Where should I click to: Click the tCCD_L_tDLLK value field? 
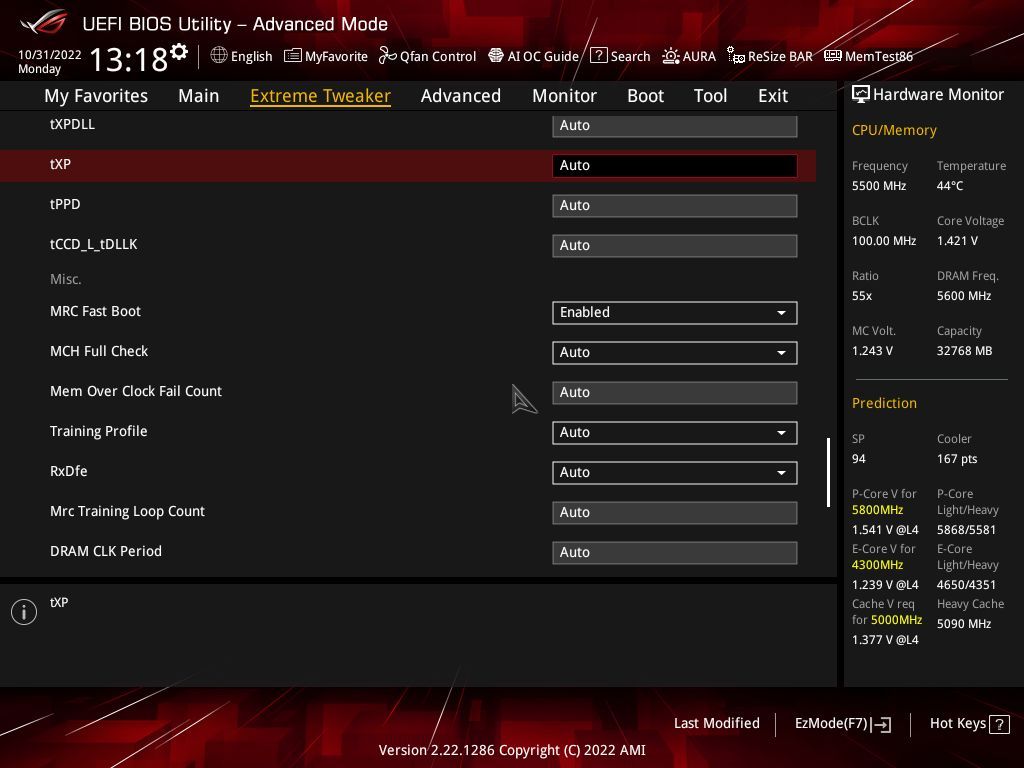(675, 246)
